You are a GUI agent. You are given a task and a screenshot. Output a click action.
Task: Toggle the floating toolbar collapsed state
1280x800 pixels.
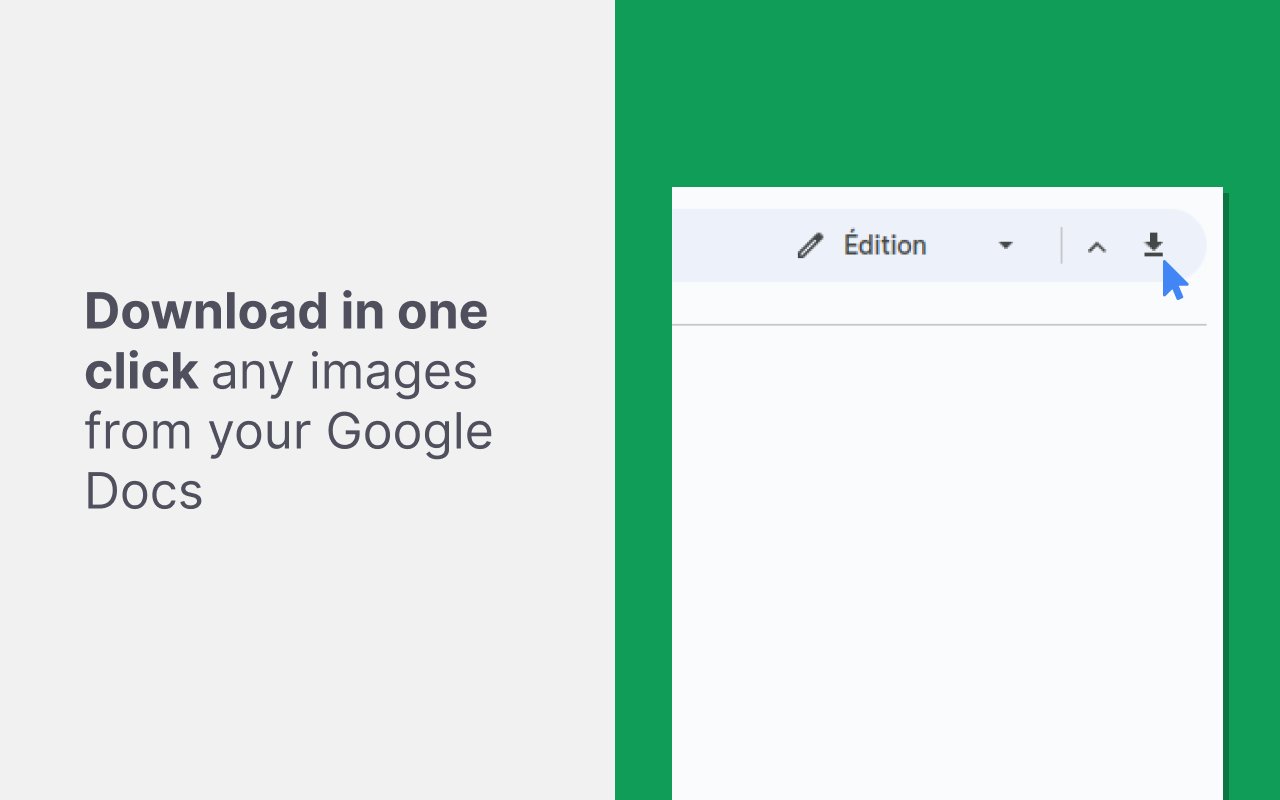[1097, 246]
